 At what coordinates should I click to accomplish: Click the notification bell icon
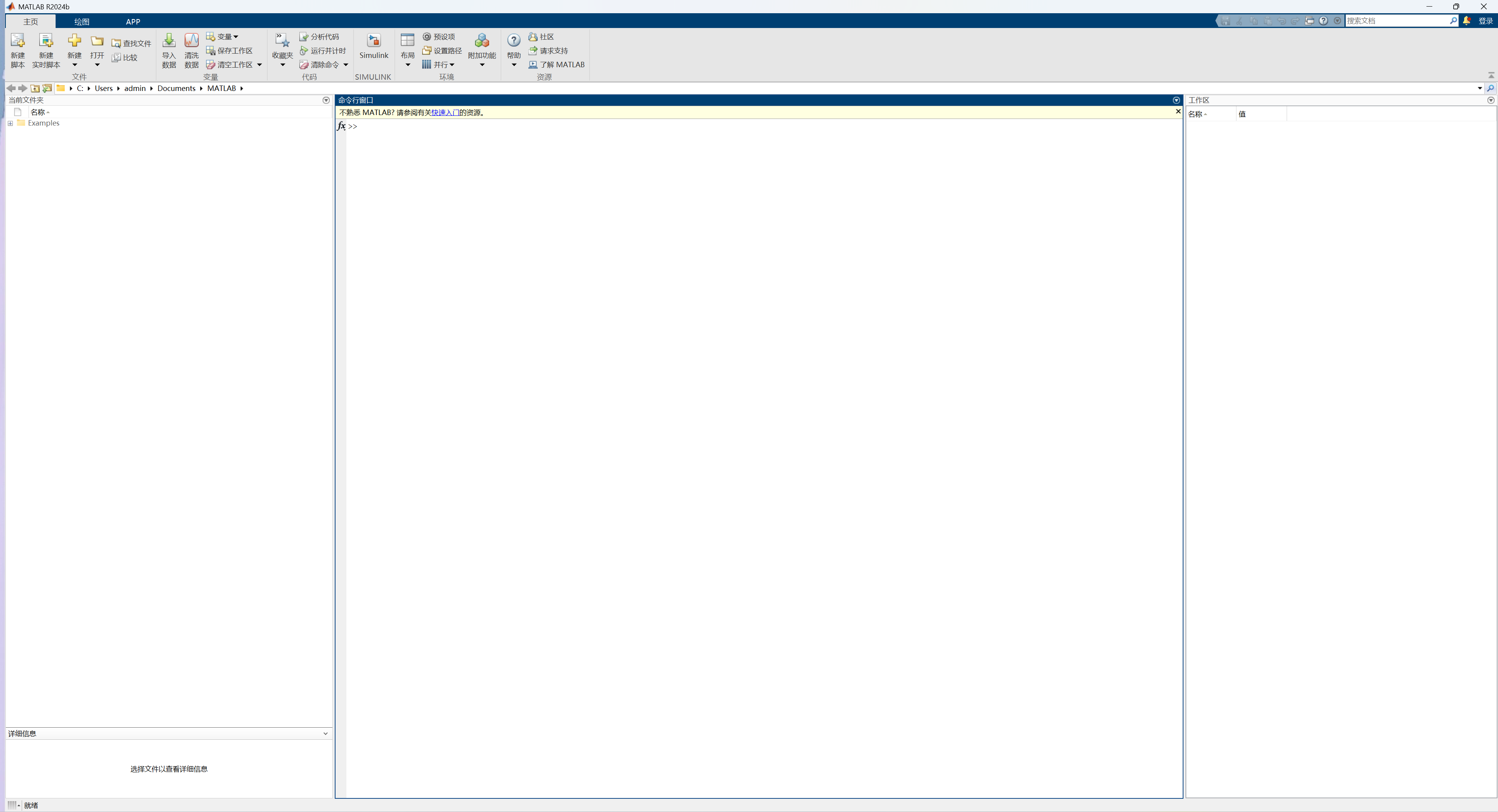(x=1467, y=21)
